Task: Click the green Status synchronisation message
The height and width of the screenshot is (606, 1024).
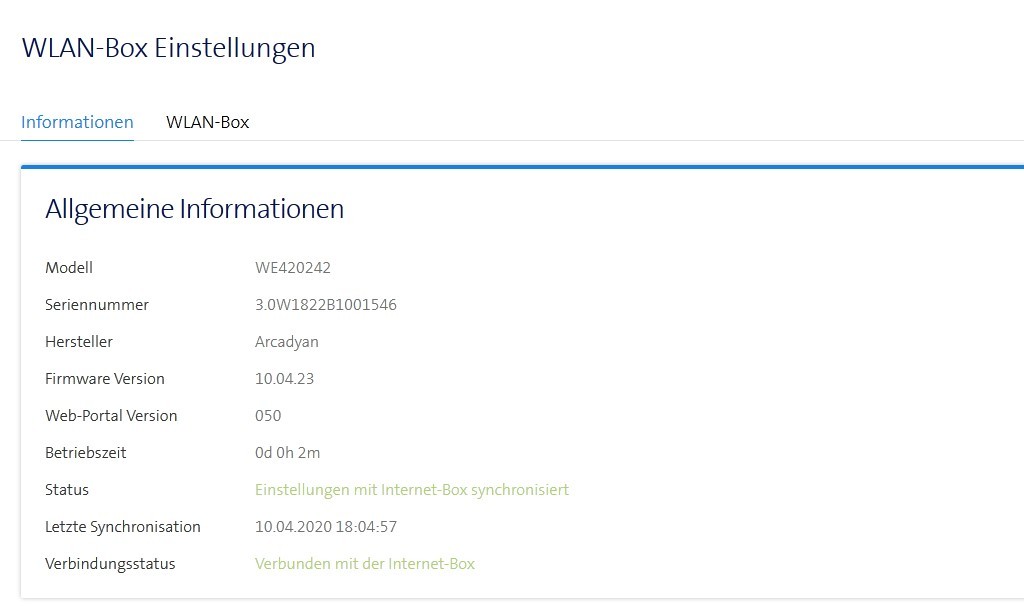Action: click(412, 489)
